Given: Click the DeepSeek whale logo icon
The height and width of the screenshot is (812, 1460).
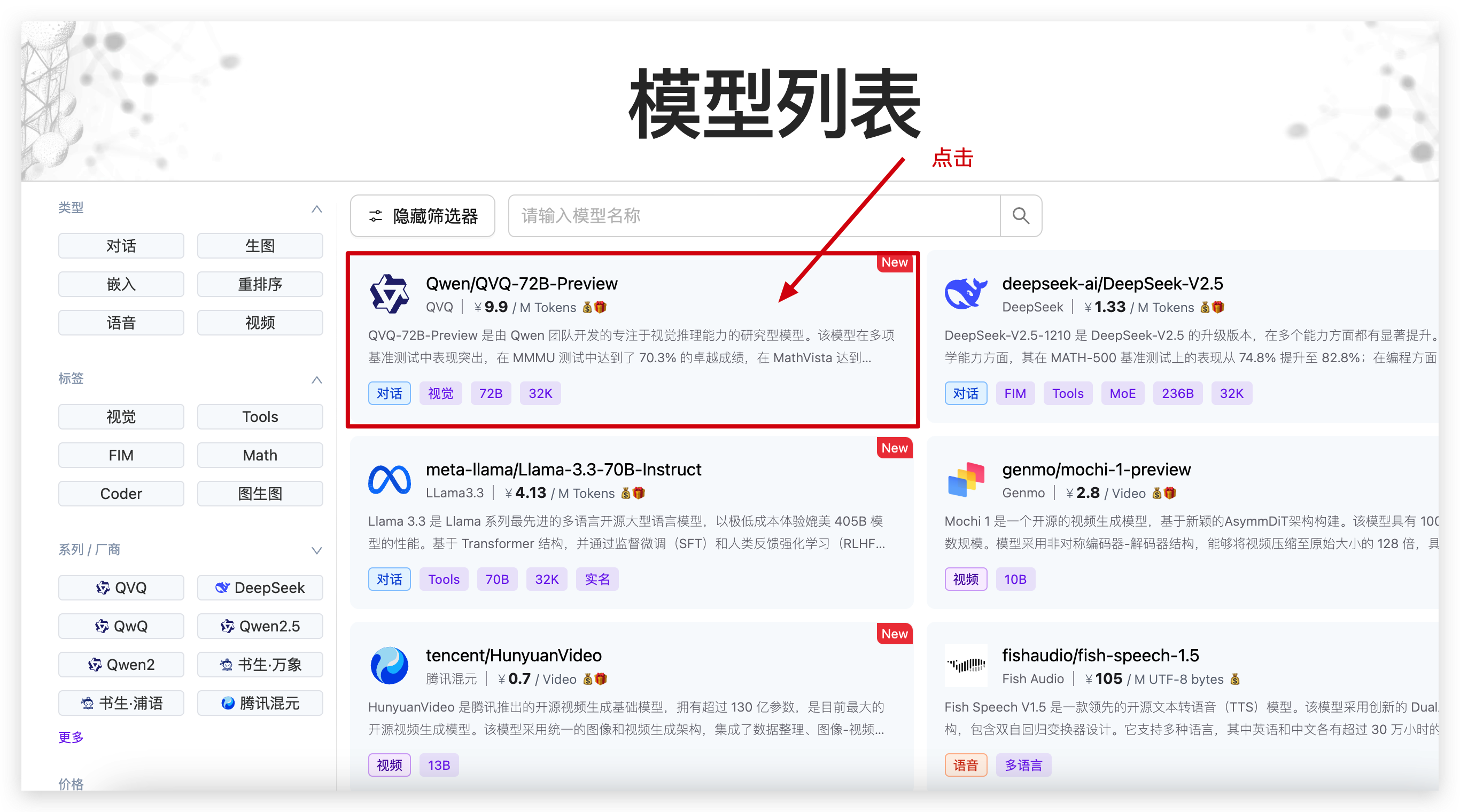Looking at the screenshot, I should (x=966, y=293).
